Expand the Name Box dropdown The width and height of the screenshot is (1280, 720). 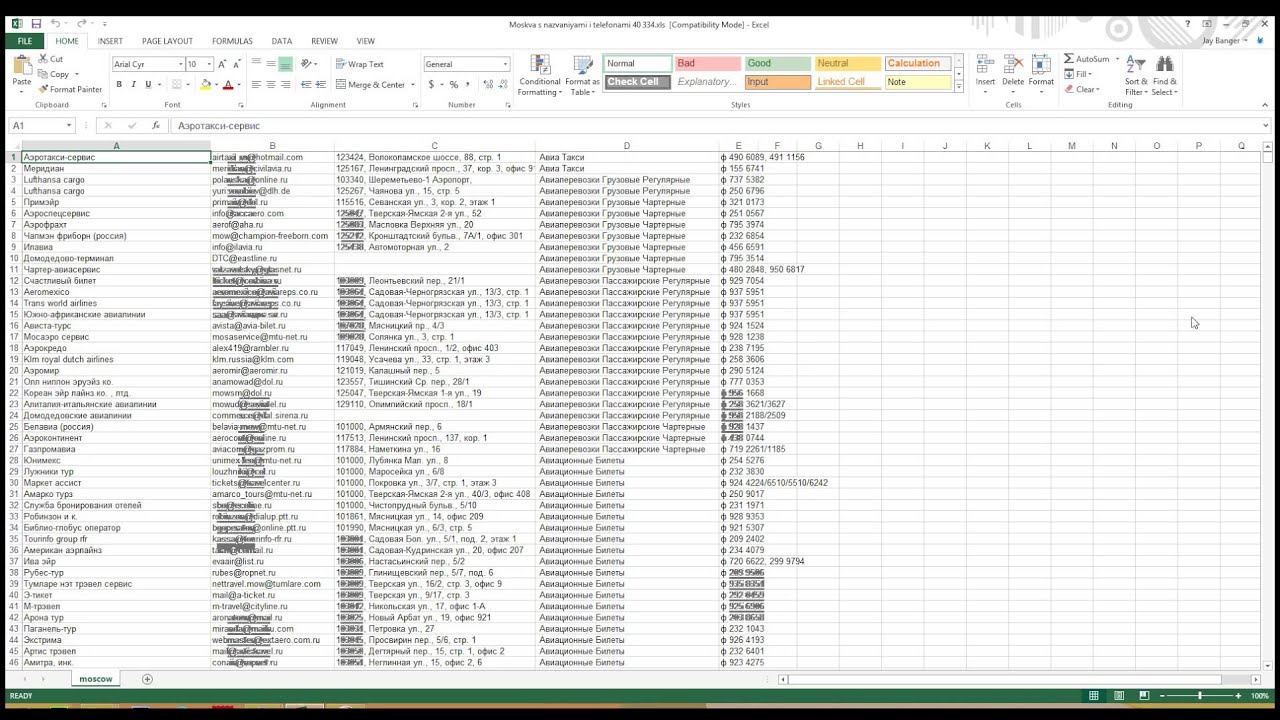pos(69,126)
